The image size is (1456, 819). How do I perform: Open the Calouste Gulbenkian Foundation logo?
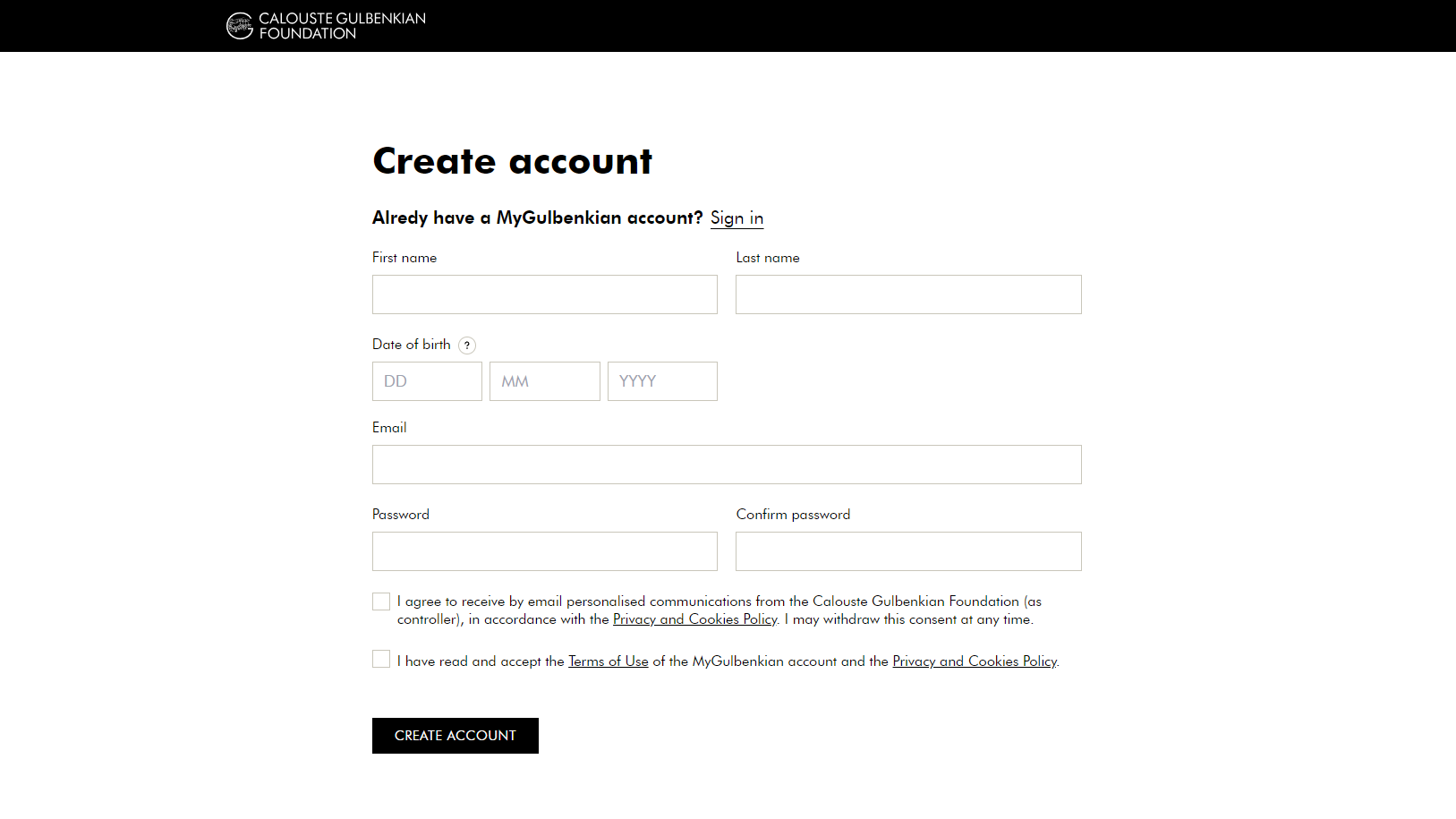pos(326,26)
